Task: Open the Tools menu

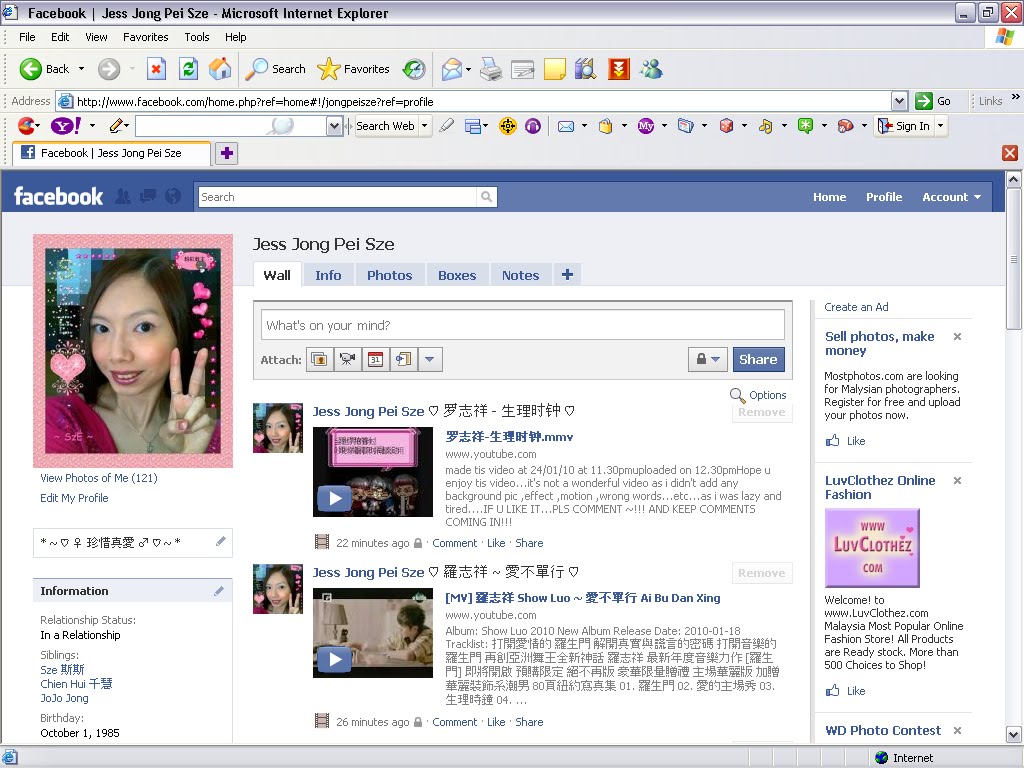Action: (x=197, y=37)
